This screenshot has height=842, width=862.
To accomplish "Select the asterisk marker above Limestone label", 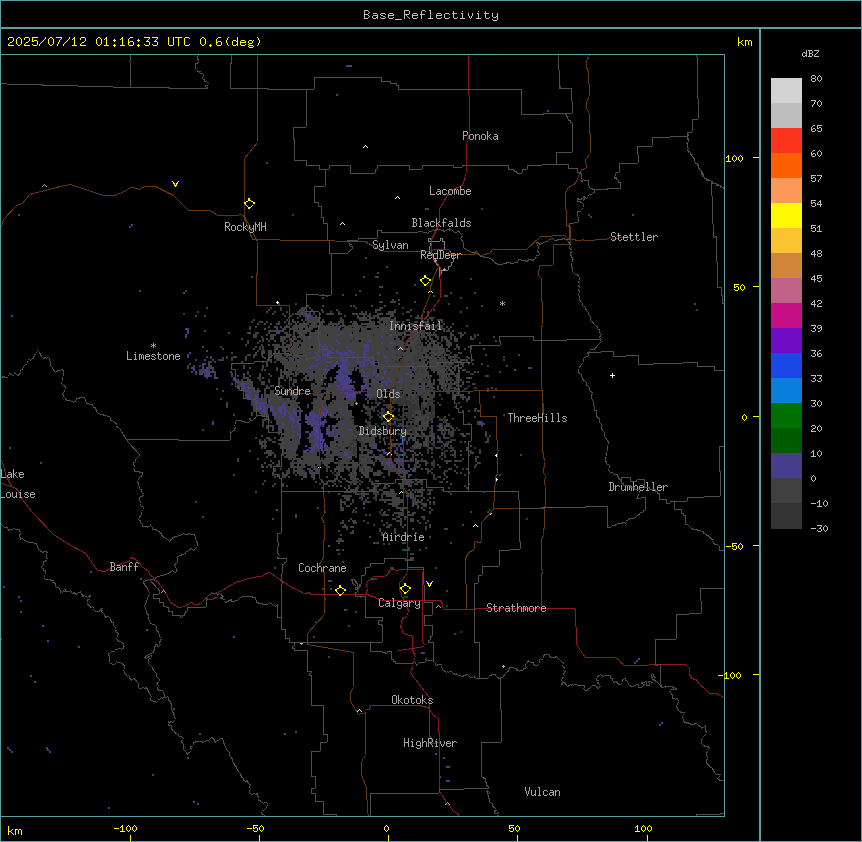I will click(x=153, y=346).
